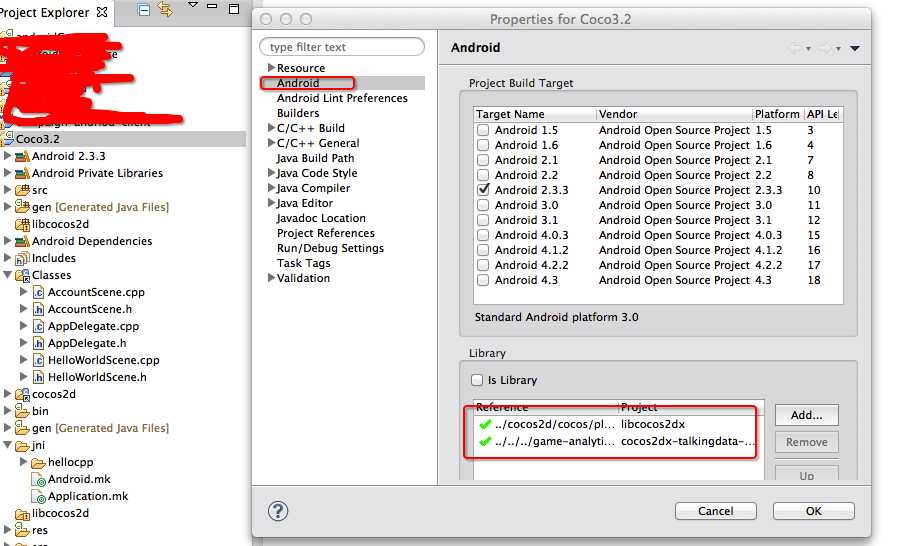The image size is (913, 546).
Task: Click the Includes folder icon
Action: tap(22, 258)
